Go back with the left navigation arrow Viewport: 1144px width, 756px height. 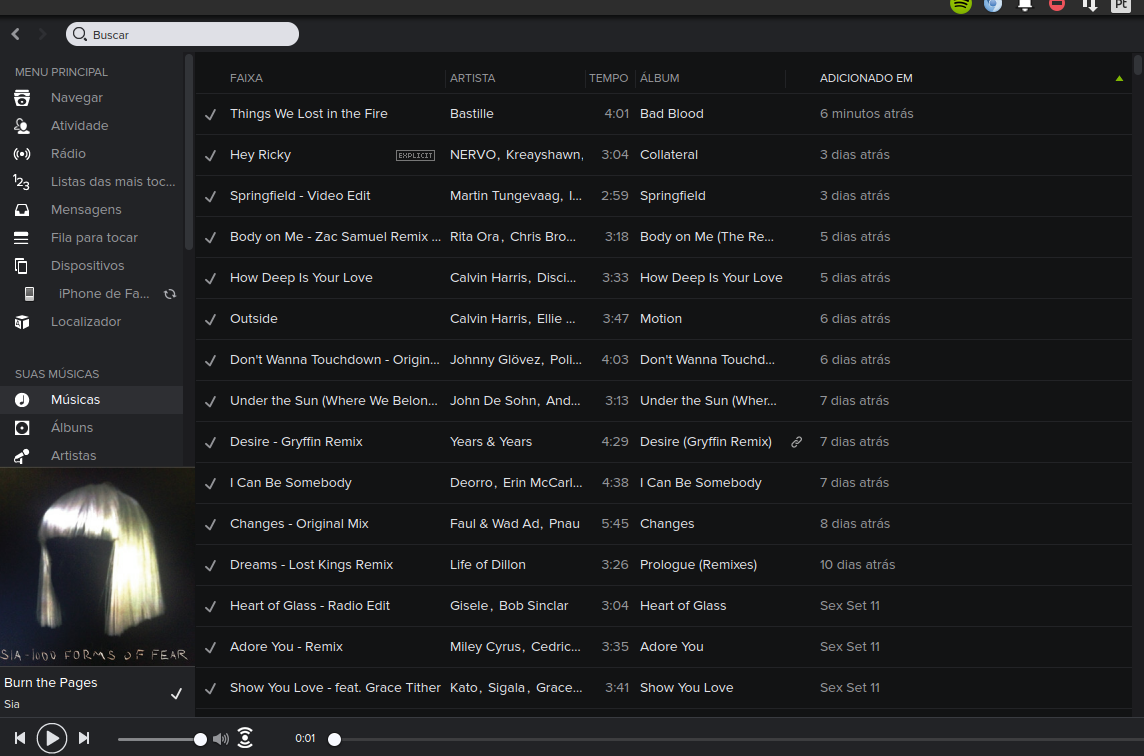point(15,34)
